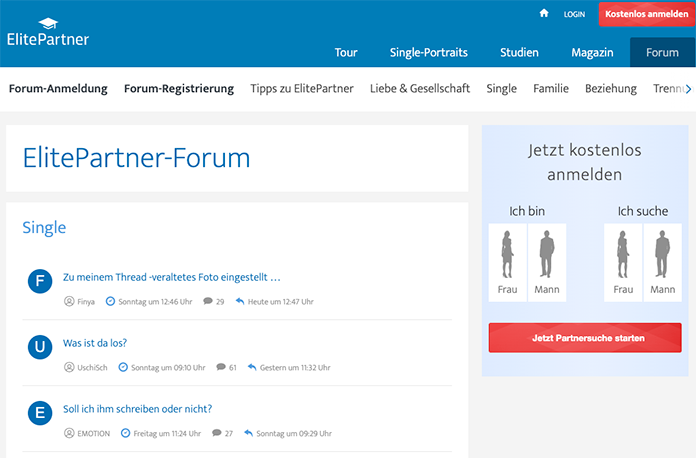Expand forum categories with right chevron
The image size is (696, 458).
688,89
